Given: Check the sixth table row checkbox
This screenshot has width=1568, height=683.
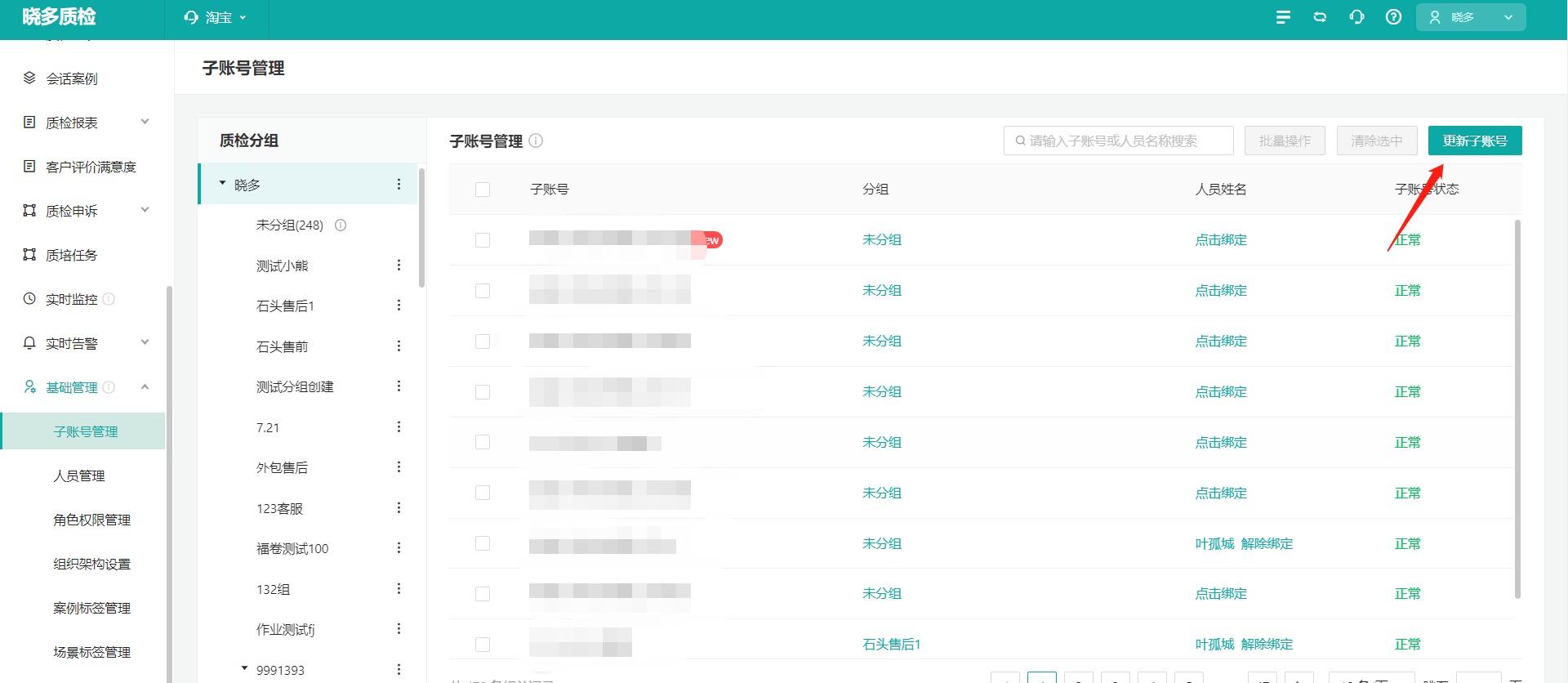Looking at the screenshot, I should [x=483, y=493].
